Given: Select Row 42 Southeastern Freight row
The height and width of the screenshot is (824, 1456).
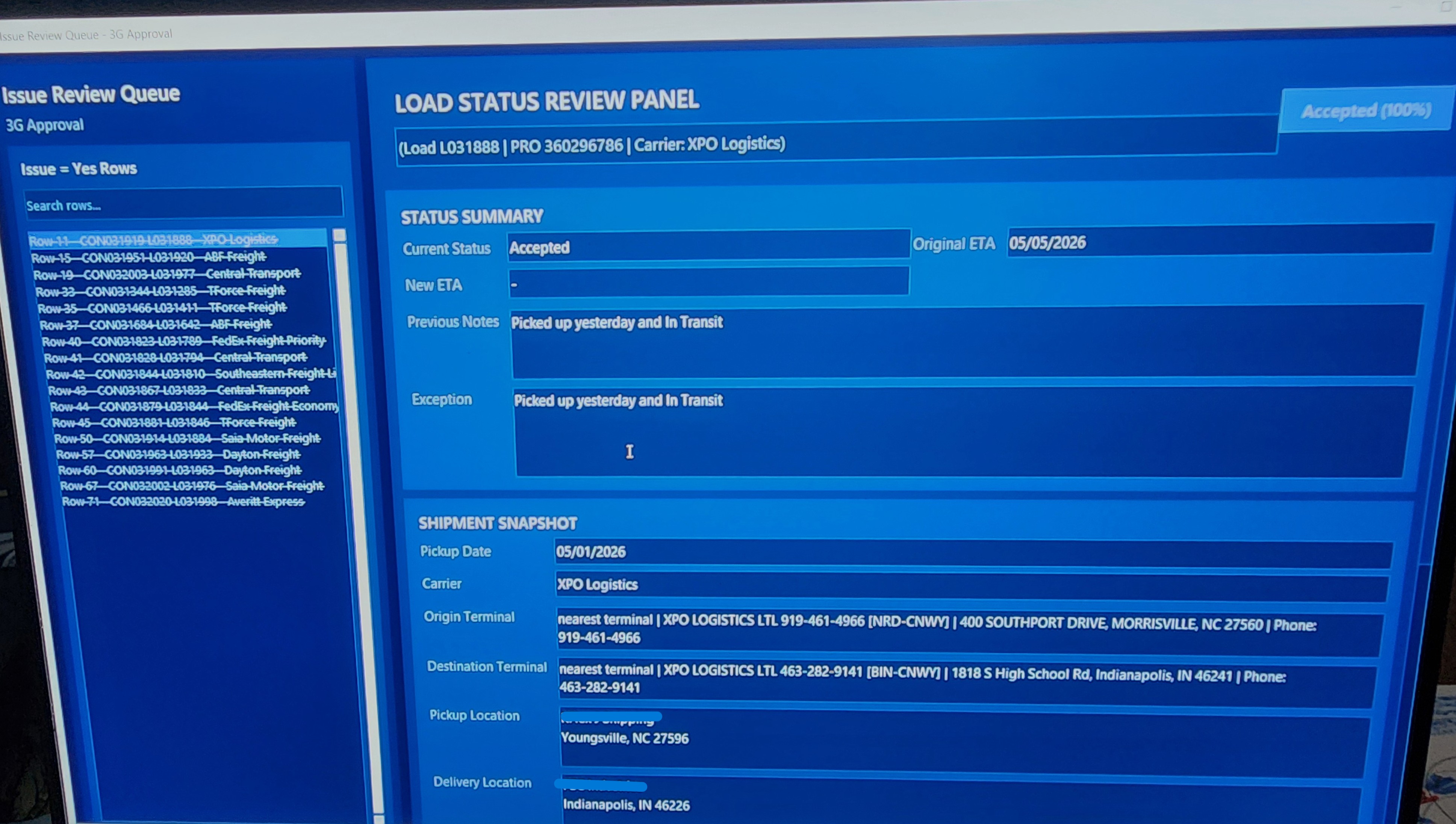Looking at the screenshot, I should click(191, 373).
